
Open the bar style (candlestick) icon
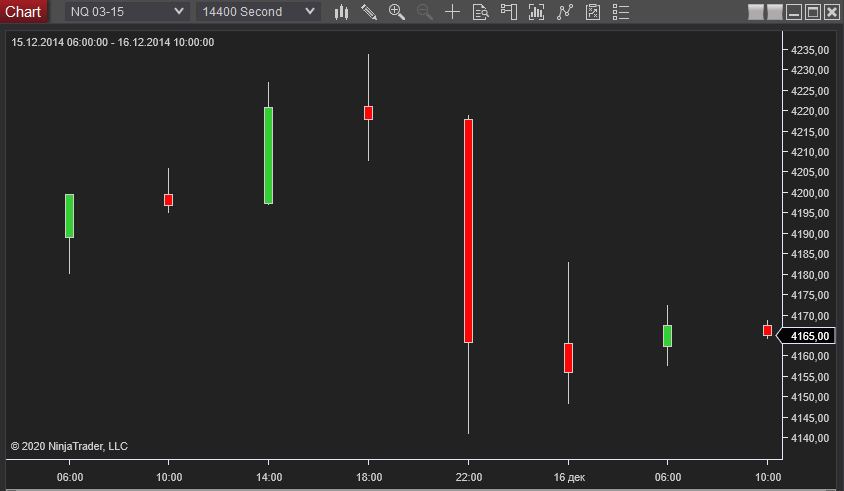point(341,12)
